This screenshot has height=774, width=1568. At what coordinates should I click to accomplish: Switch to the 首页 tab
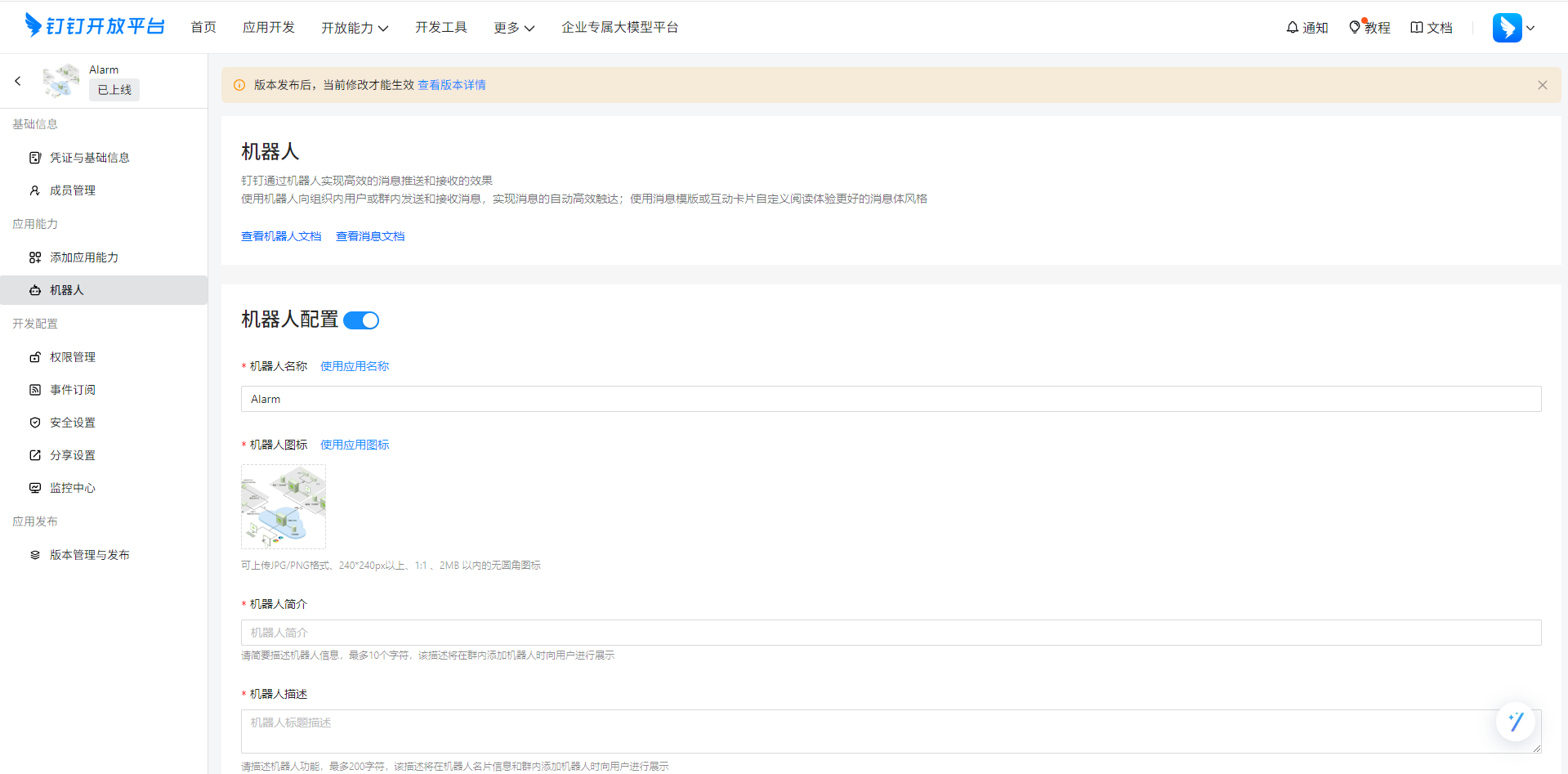[203, 27]
